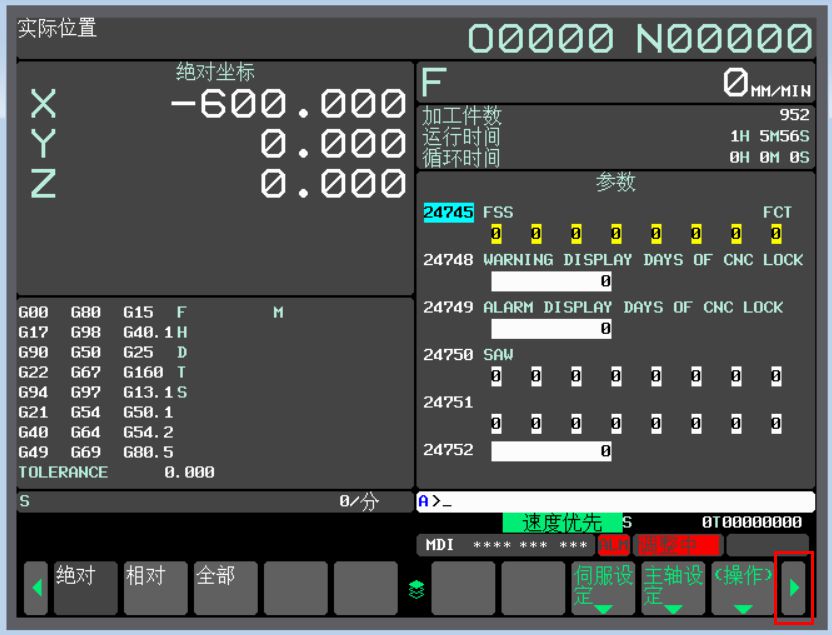Click the parameter 24748 warning days value field
Viewport: 832px width, 635px height.
pyautogui.click(x=552, y=282)
